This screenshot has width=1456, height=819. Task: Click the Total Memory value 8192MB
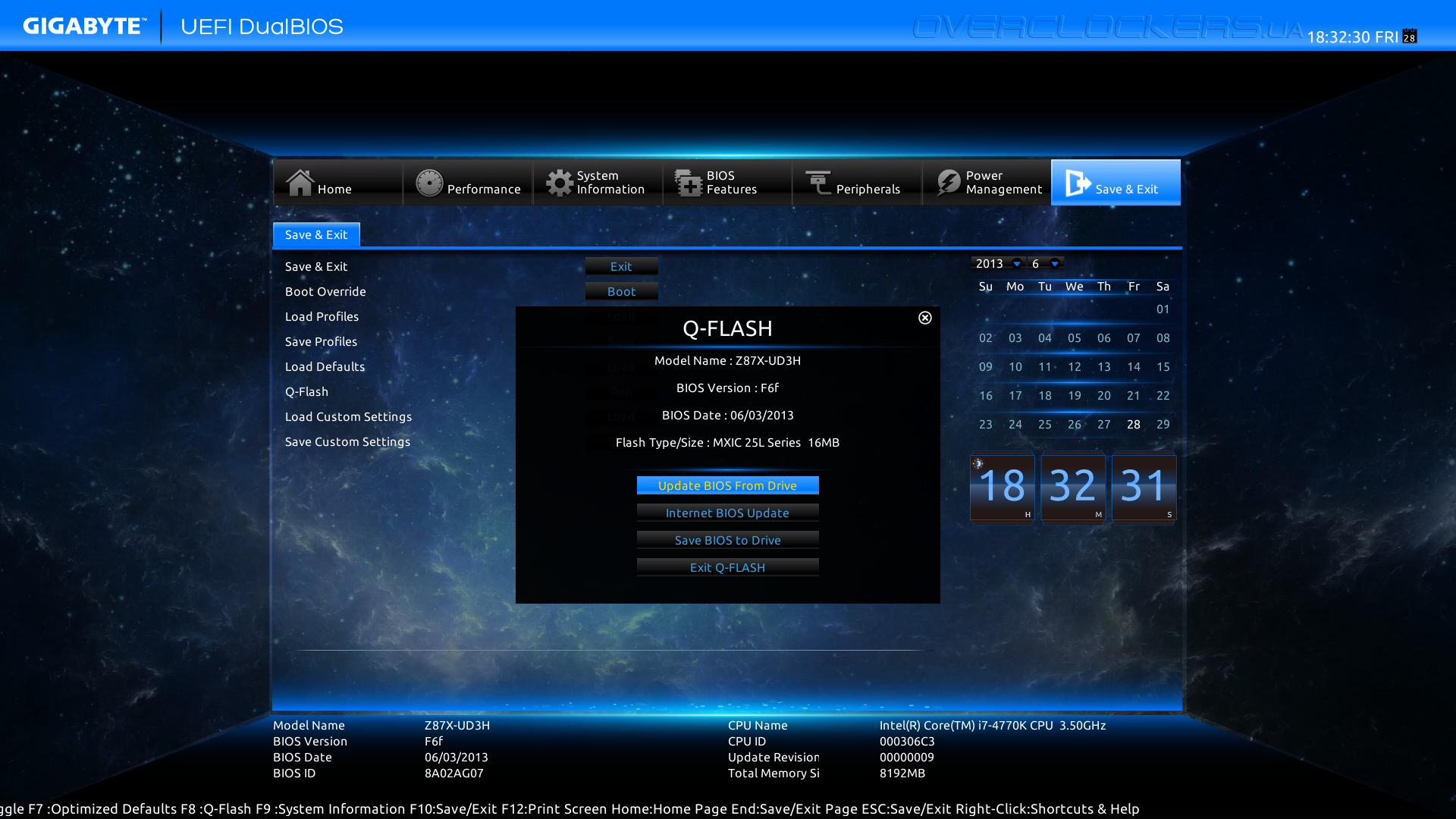point(902,773)
